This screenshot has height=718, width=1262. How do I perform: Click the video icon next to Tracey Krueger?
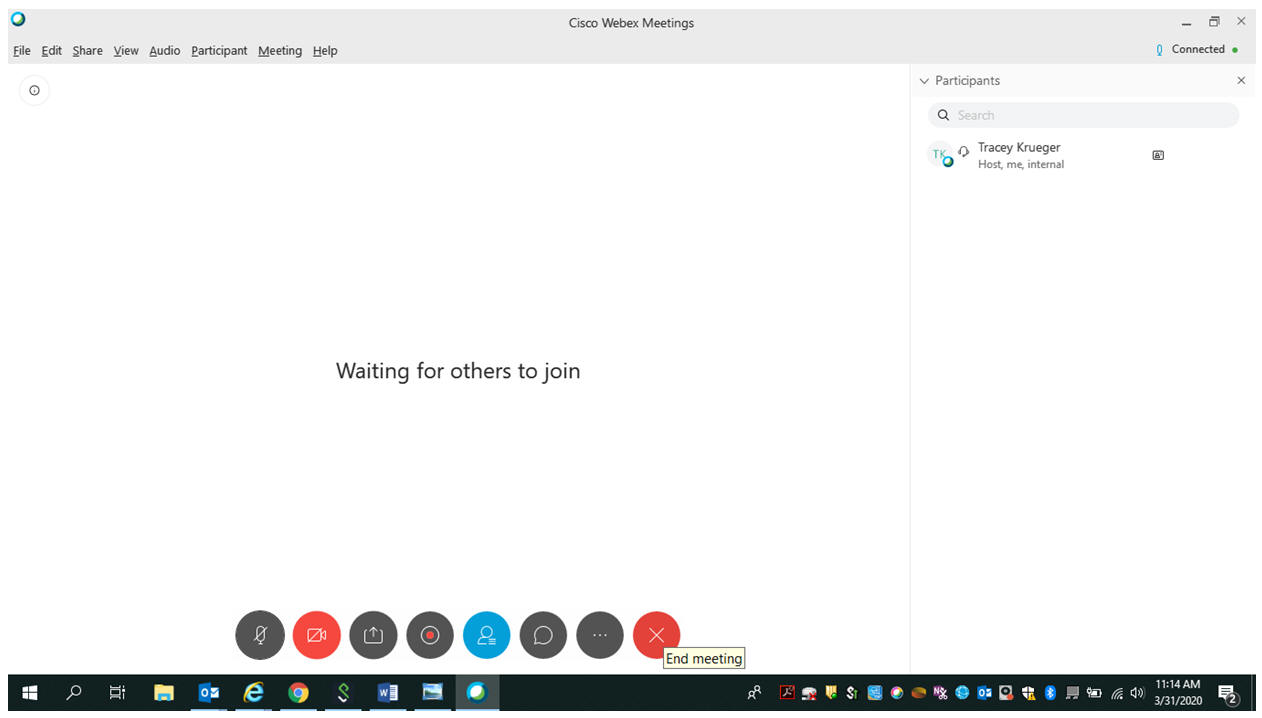(1158, 155)
